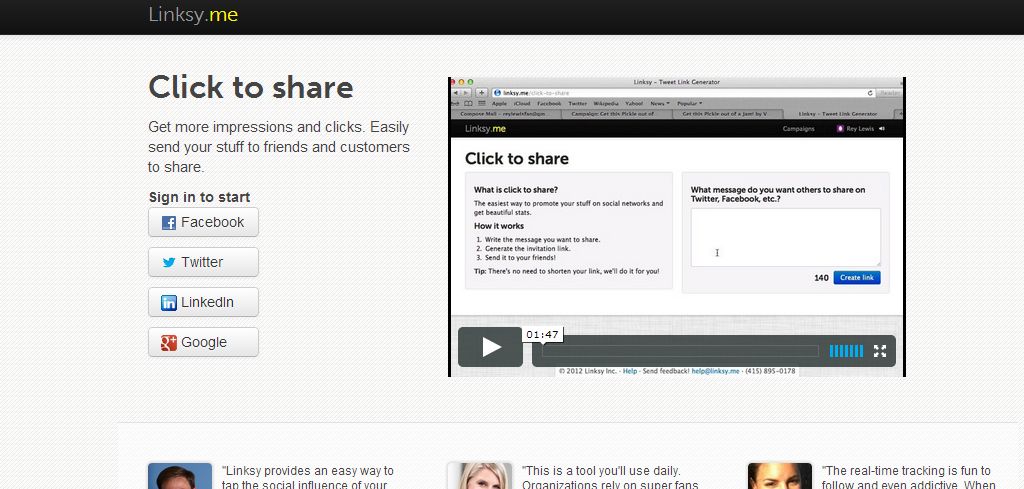Image resolution: width=1024 pixels, height=489 pixels.
Task: Choose the LinkedIn sign-in button
Action: 203,302
